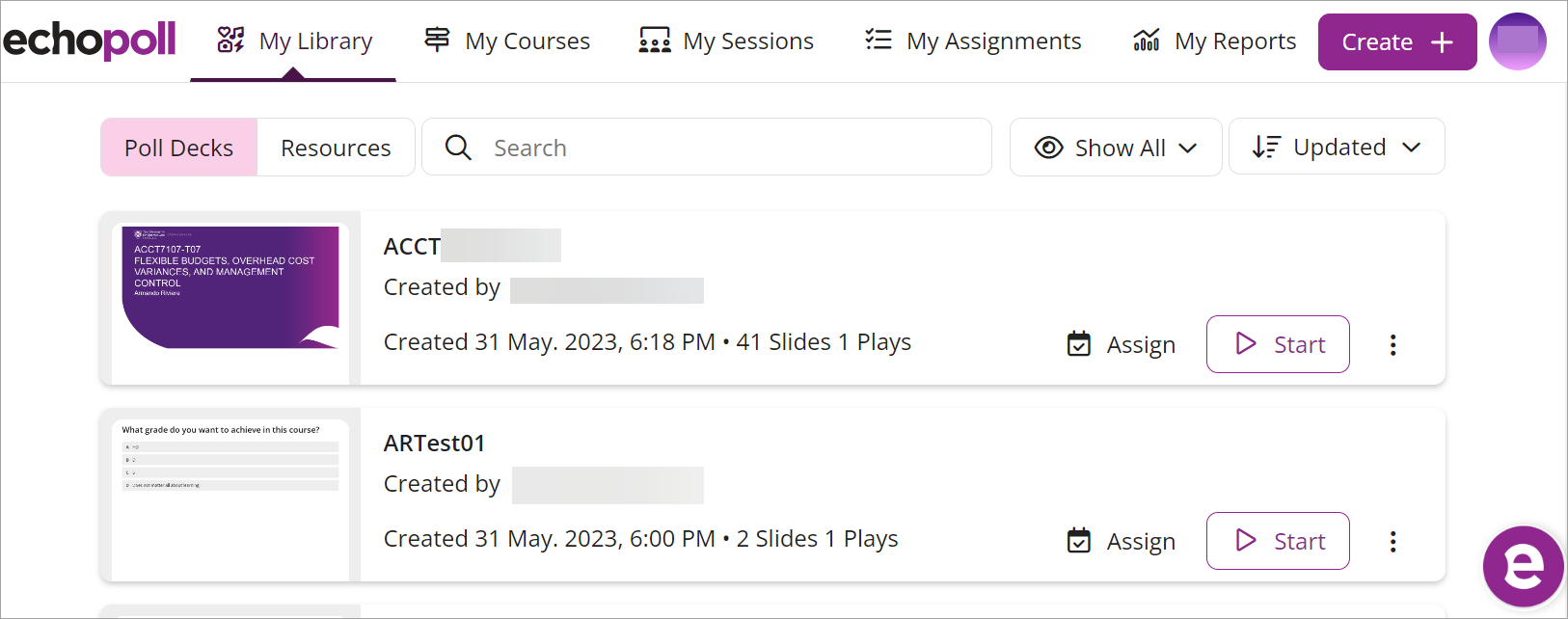Screen dimensions: 1568x619
Task: Click the My Assignments checklist icon
Action: coord(879,40)
